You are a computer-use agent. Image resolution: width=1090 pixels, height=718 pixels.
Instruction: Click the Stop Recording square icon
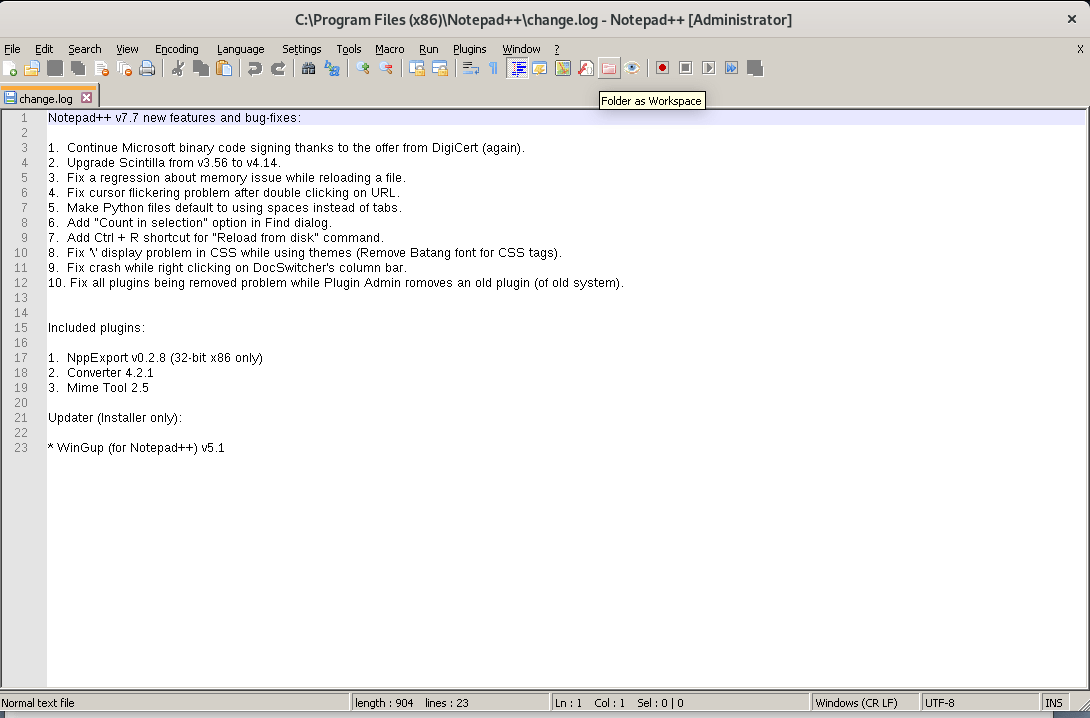[x=685, y=68]
